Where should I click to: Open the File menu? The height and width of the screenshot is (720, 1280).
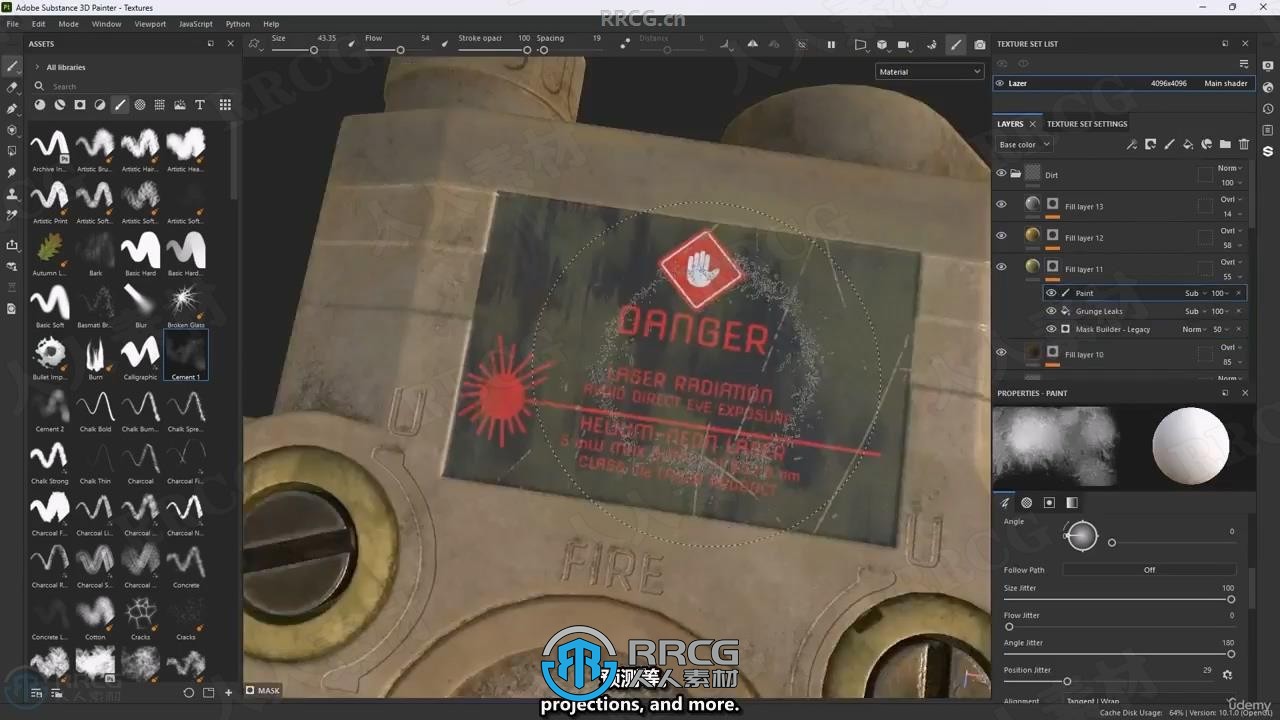[12, 24]
